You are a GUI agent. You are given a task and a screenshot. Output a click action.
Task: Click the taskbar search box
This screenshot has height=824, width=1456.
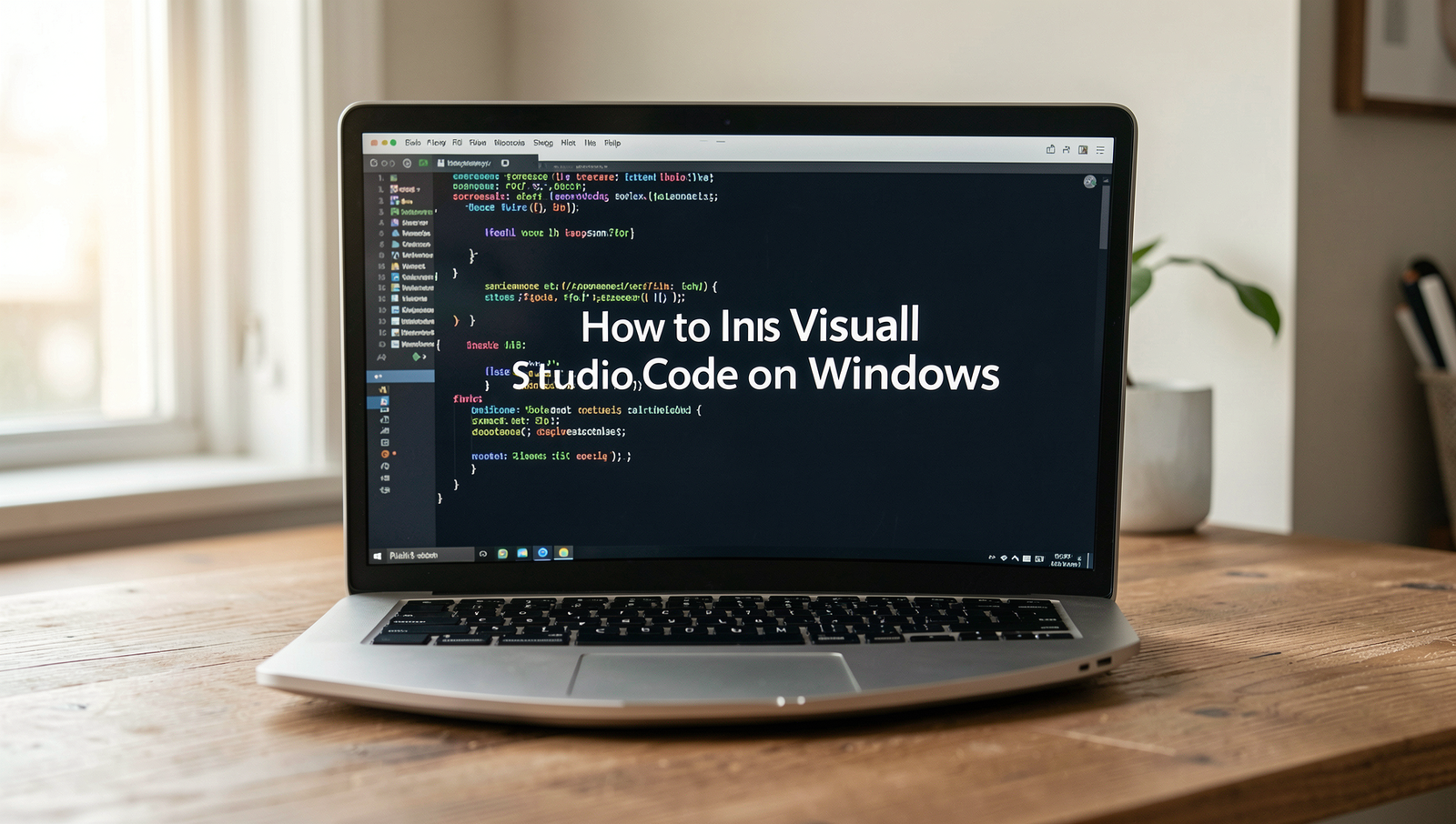430,555
